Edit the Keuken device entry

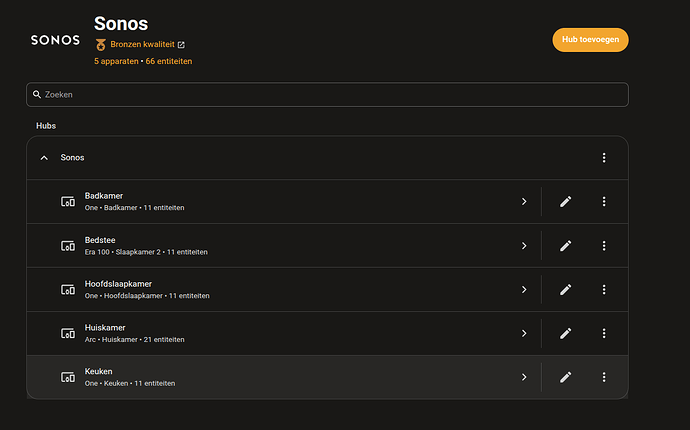tap(565, 377)
